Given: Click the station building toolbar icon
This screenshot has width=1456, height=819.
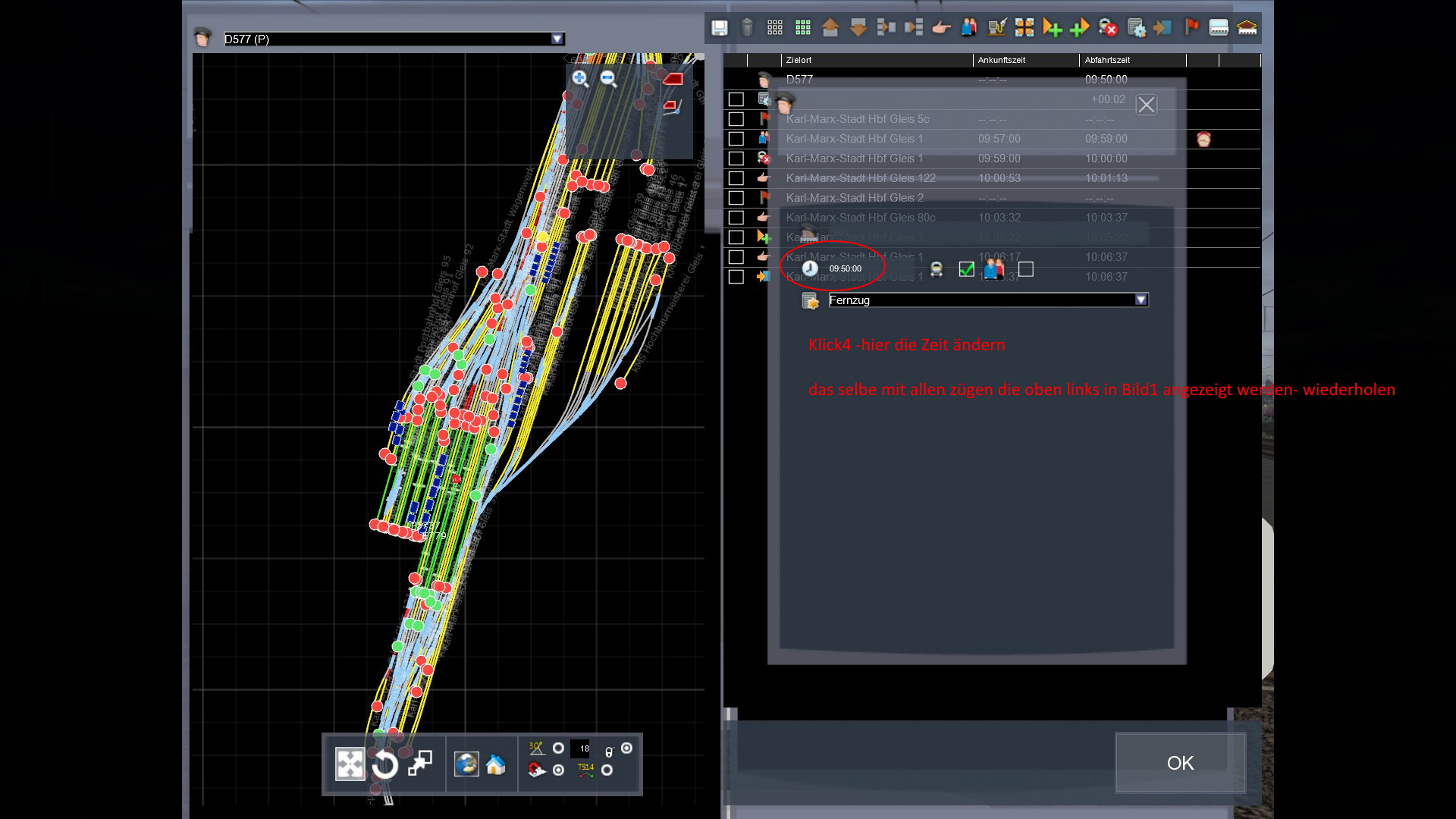Looking at the screenshot, I should (1247, 28).
